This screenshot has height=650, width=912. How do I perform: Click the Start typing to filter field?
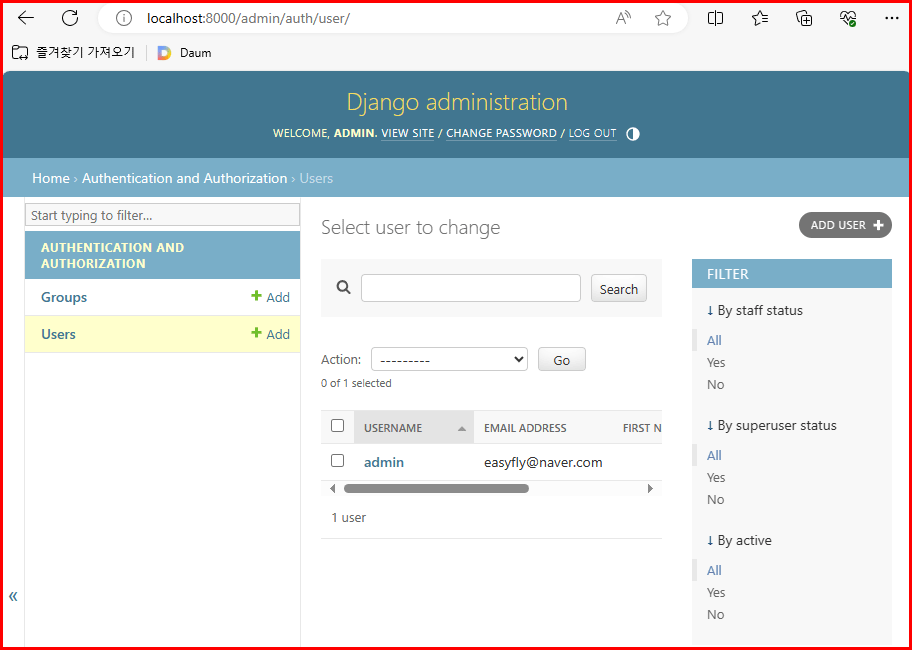pos(162,215)
